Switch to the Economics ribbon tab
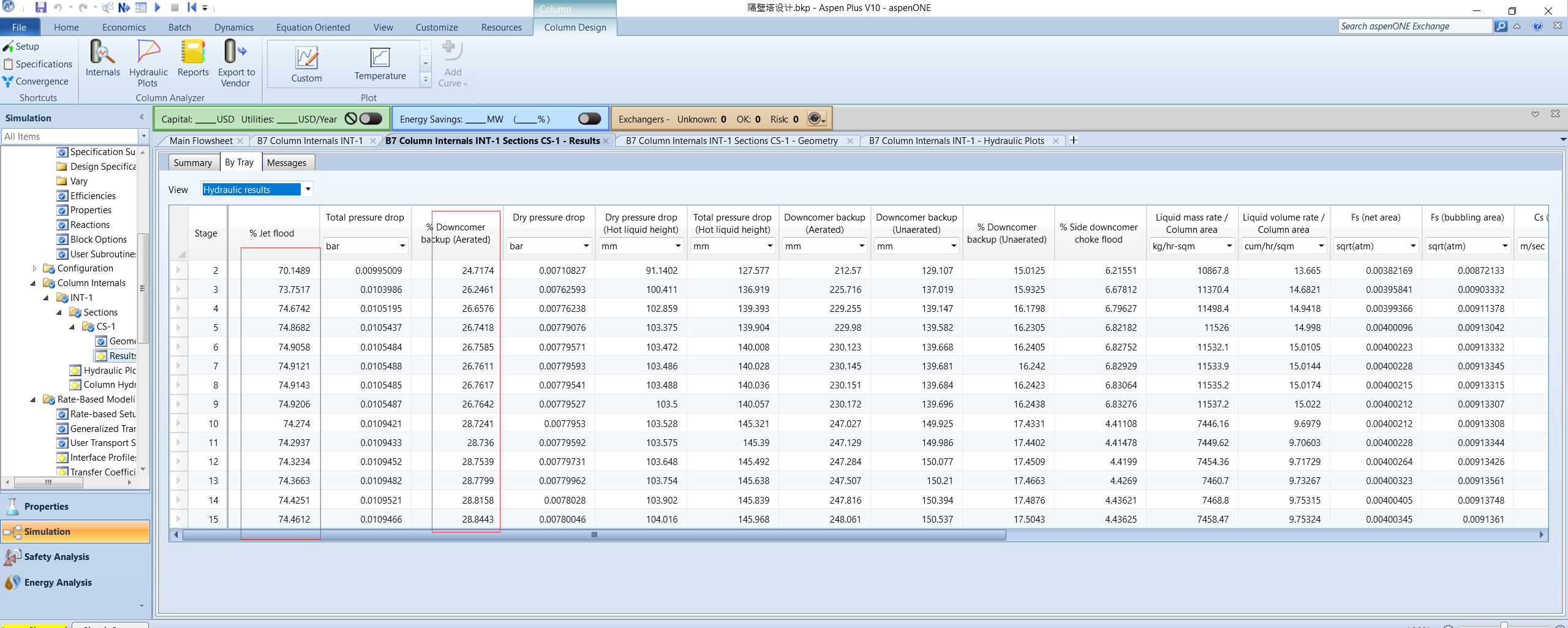Viewport: 1568px width, 628px height. point(124,27)
